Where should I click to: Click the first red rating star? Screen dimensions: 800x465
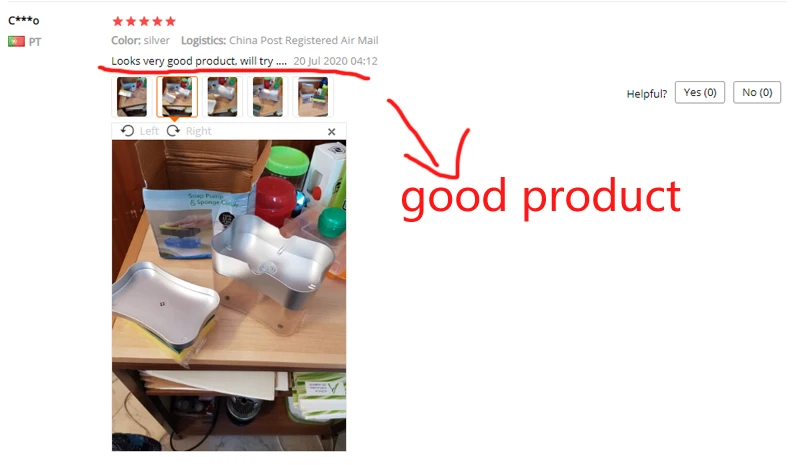click(x=118, y=21)
